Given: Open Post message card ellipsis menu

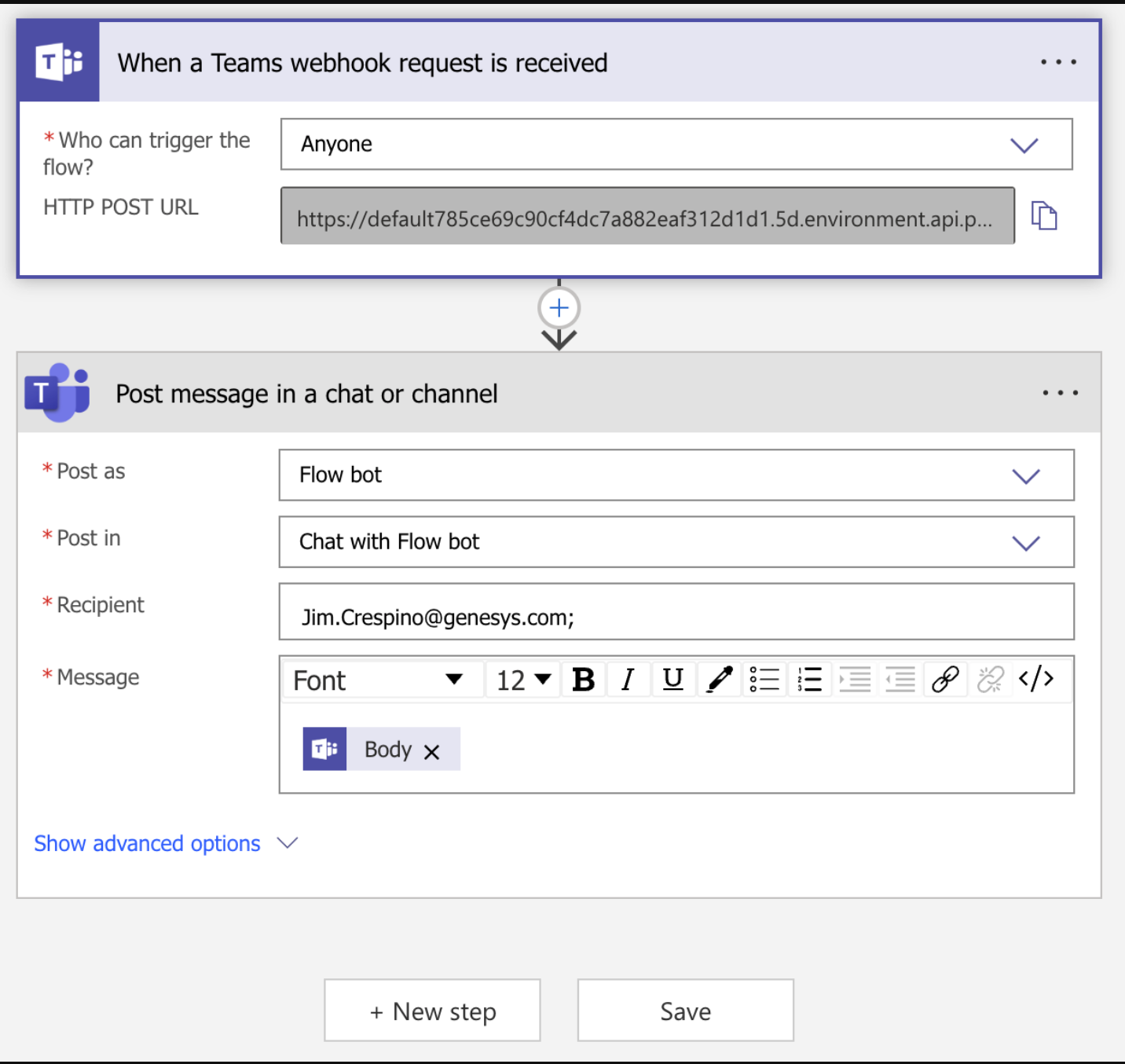Looking at the screenshot, I should tap(1060, 392).
